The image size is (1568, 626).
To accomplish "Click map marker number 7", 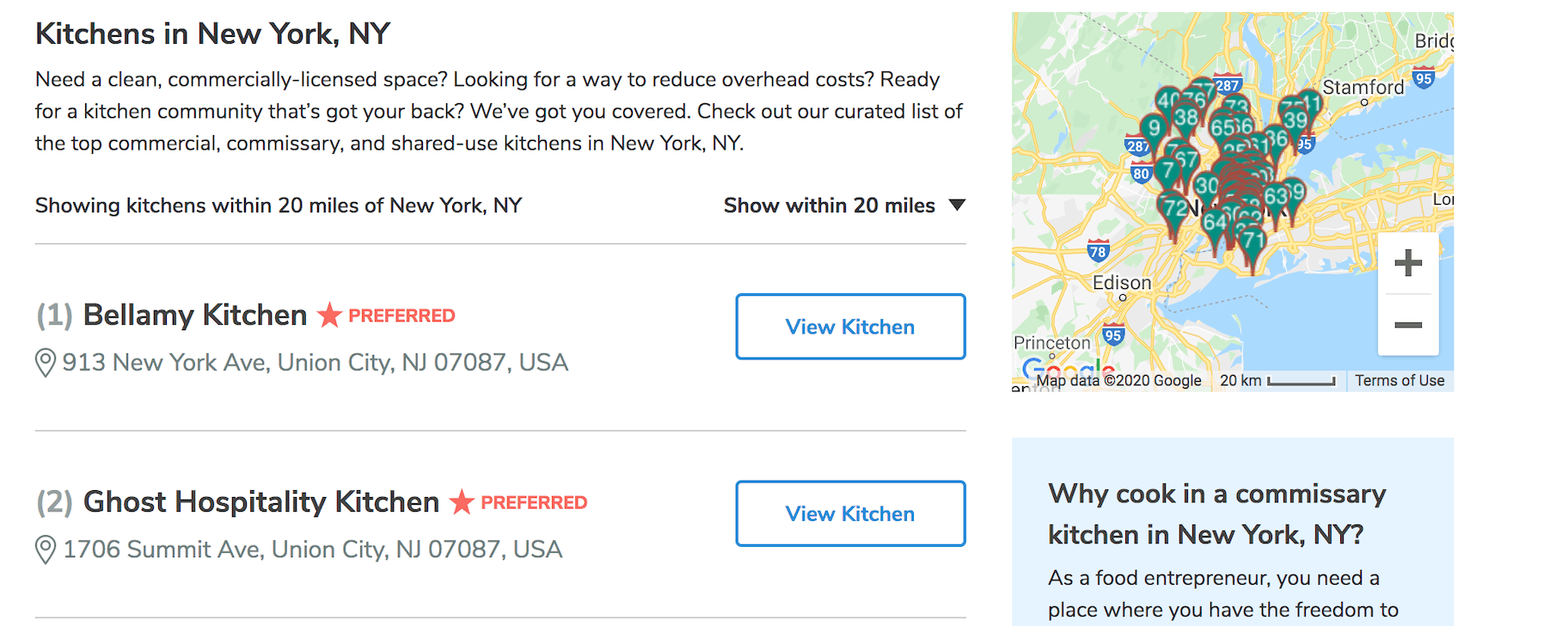I will (x=1167, y=170).
